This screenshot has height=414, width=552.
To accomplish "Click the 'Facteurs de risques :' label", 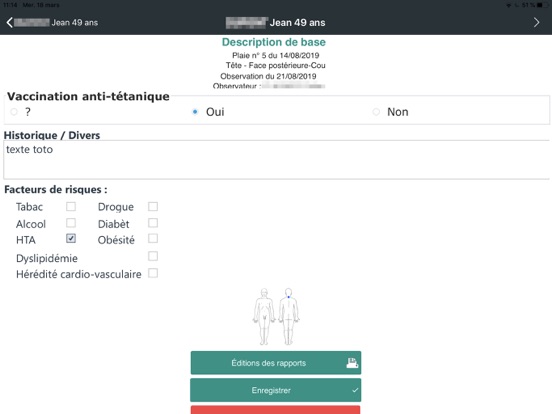I will tap(56, 189).
